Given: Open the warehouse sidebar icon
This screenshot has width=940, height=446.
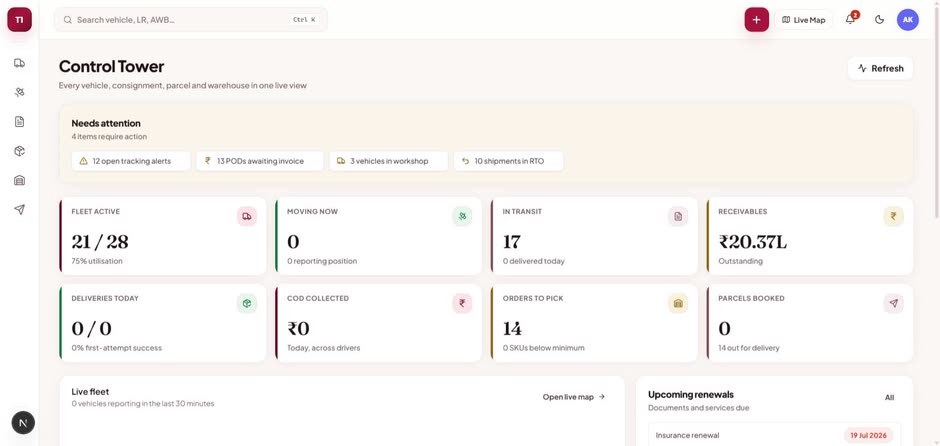Looking at the screenshot, I should 19,180.
